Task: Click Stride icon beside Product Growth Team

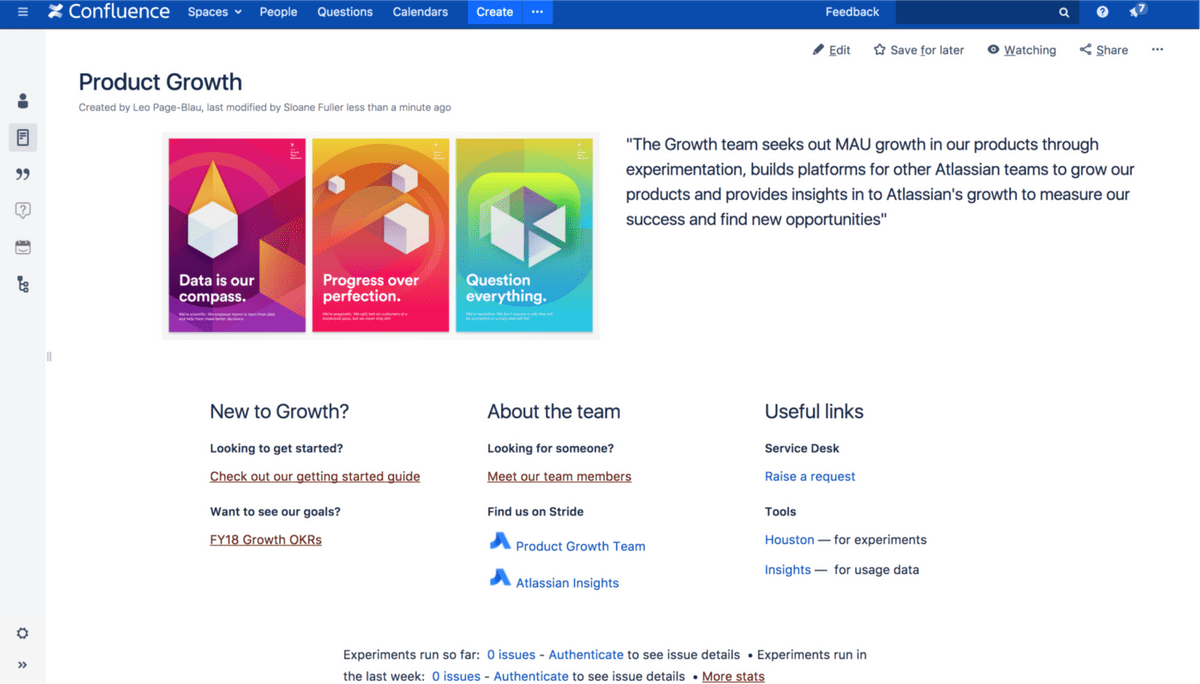Action: (500, 542)
